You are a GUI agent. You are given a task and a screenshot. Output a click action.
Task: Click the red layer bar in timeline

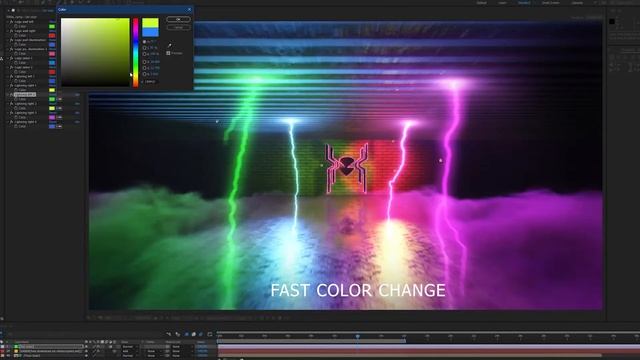click(429, 351)
